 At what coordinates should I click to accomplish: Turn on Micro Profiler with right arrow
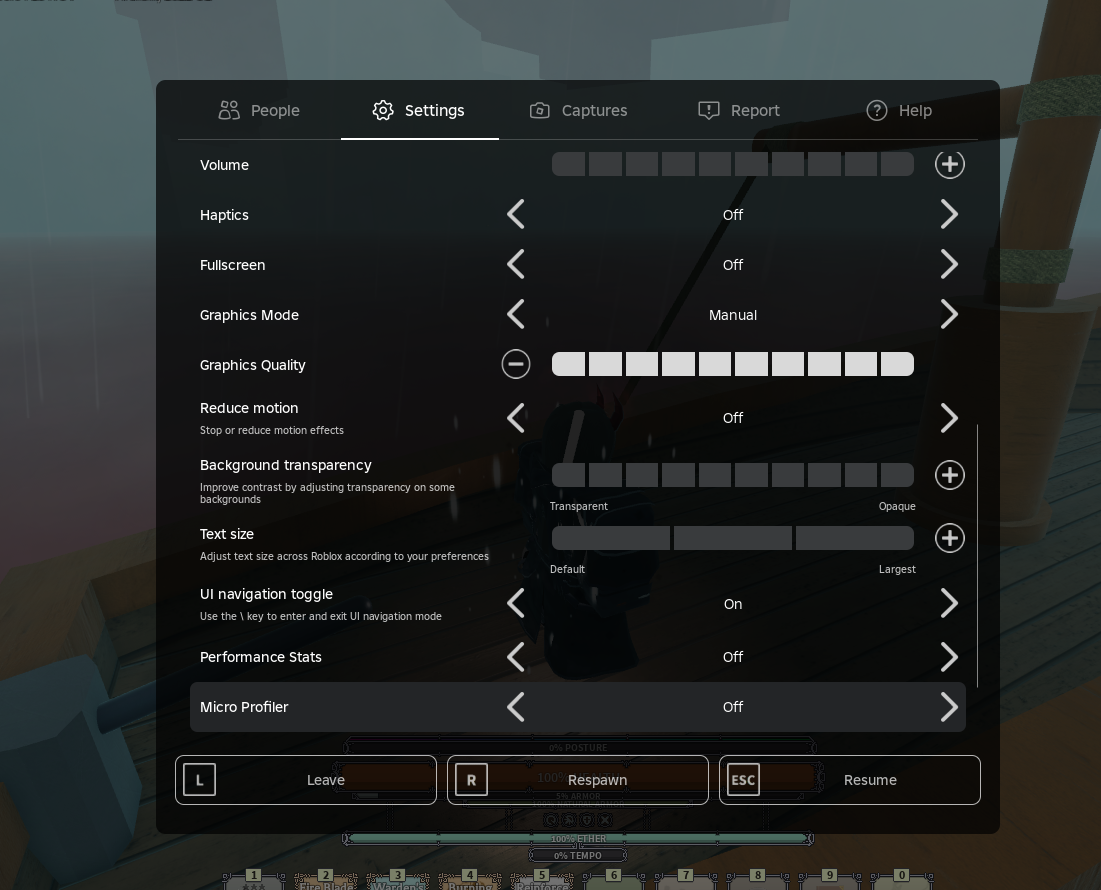[x=949, y=707]
